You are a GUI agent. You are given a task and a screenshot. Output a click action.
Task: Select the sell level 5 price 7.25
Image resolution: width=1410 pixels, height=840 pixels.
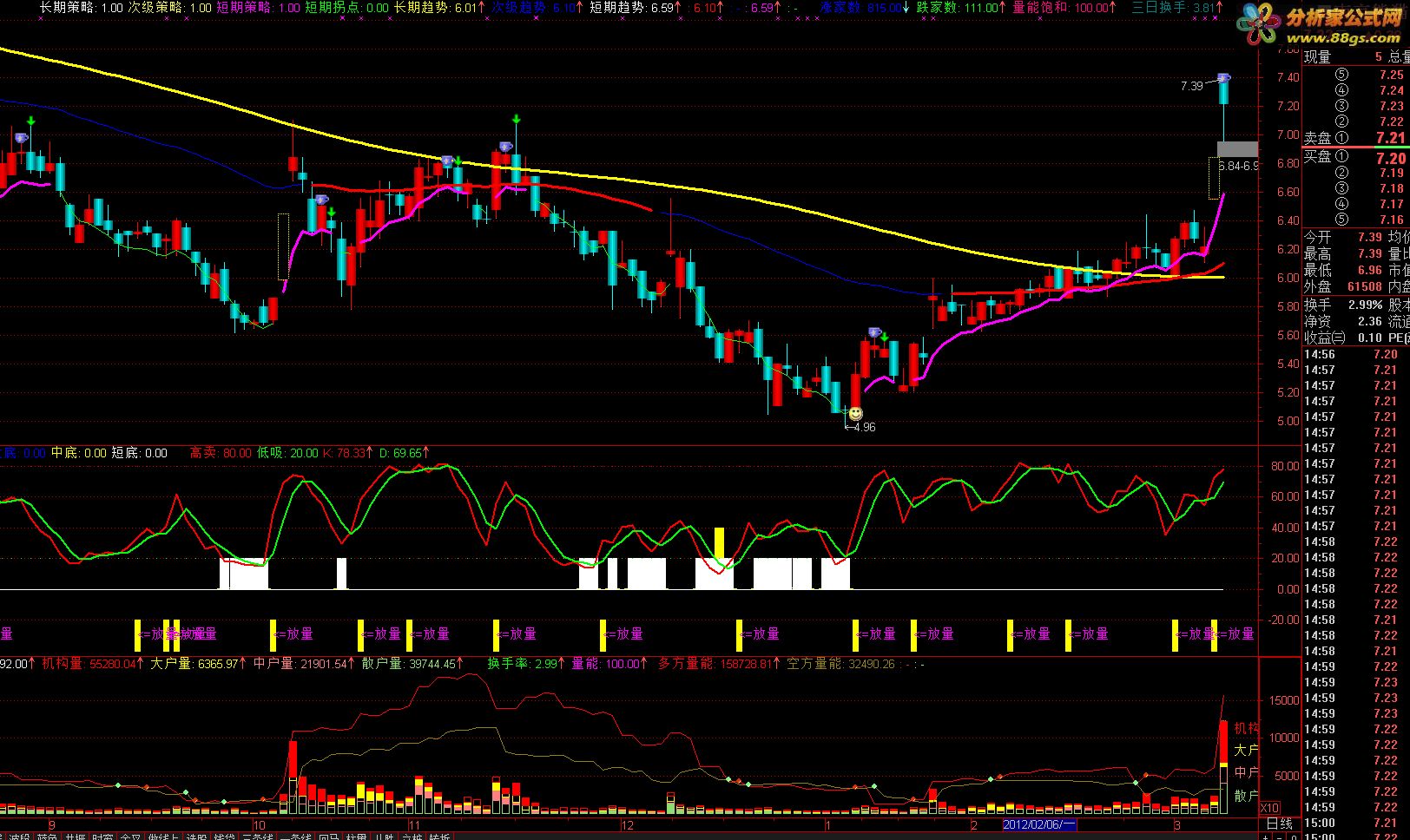(1392, 75)
